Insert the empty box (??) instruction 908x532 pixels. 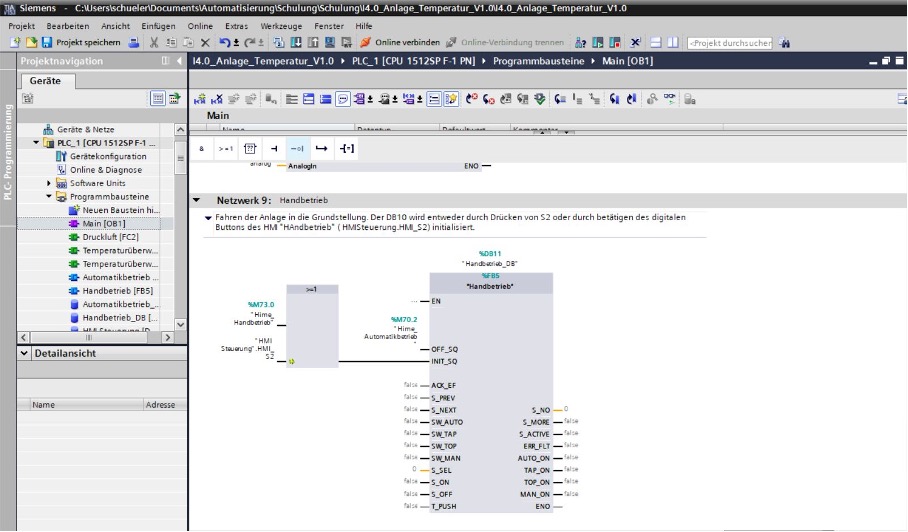(250, 148)
